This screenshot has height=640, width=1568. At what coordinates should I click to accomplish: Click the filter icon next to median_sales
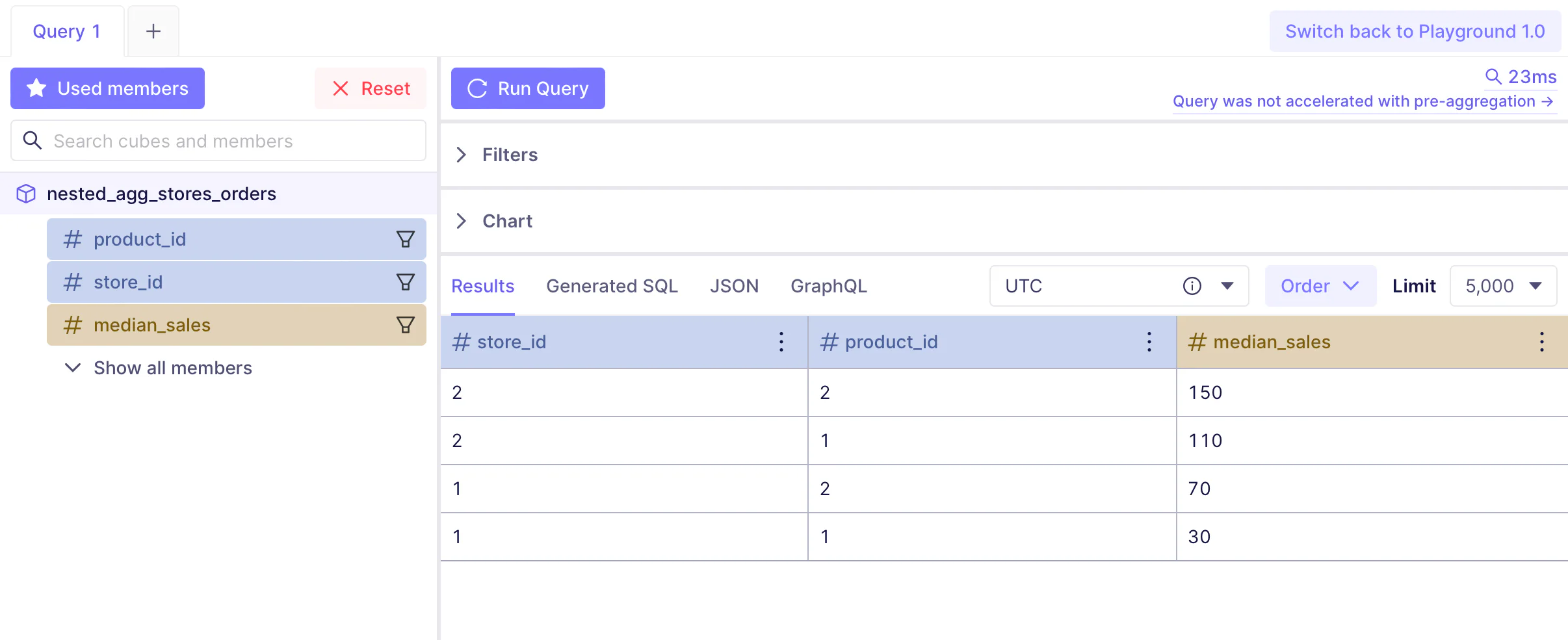click(405, 325)
